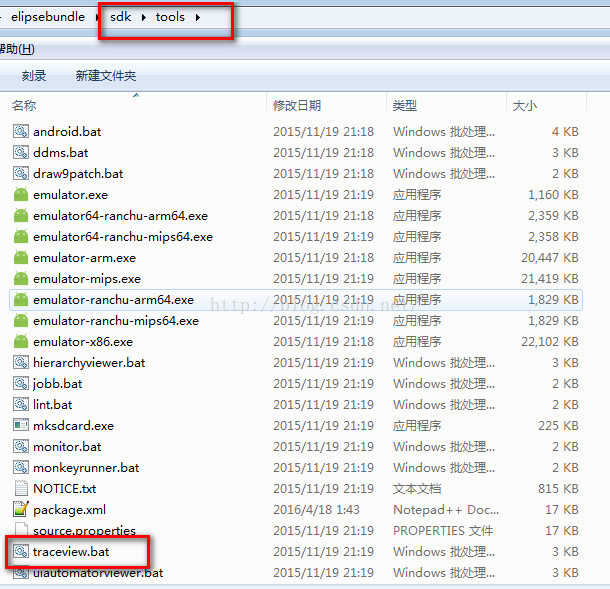The image size is (610, 589).
Task: Select the file name uiautomatorviewer.bat
Action: point(98,573)
